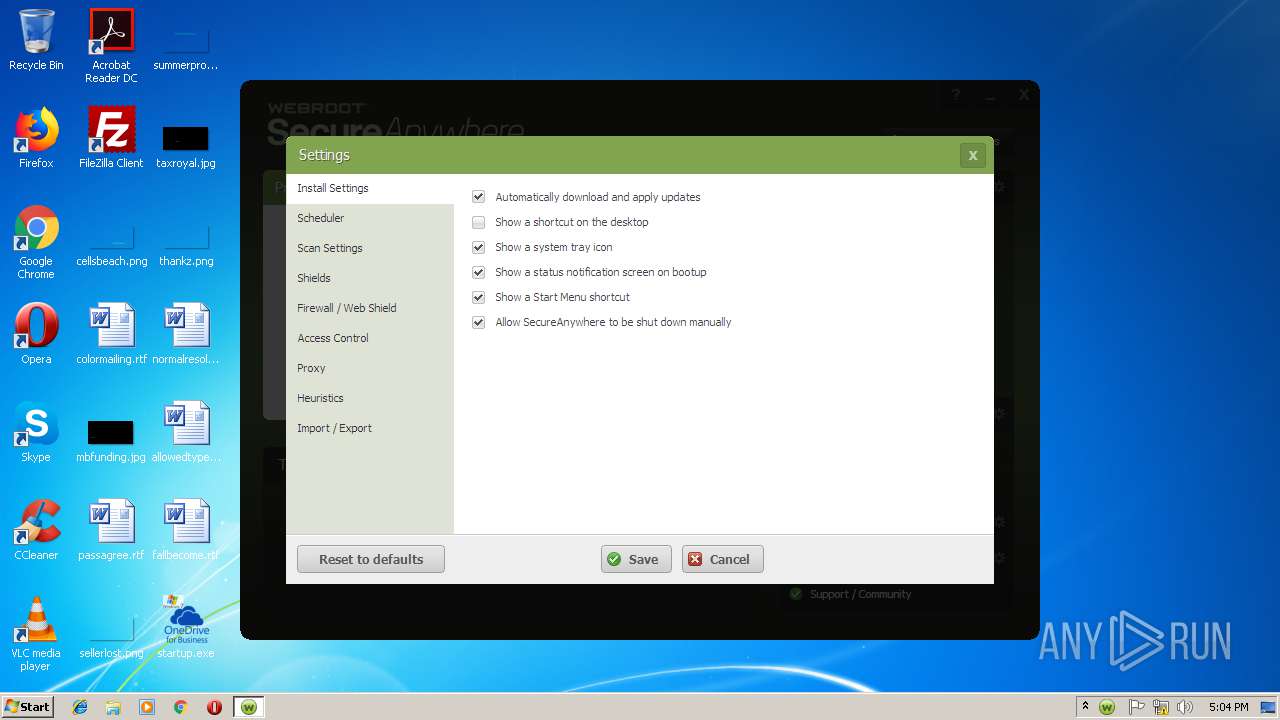Open the Scheduler settings tab

[370, 218]
